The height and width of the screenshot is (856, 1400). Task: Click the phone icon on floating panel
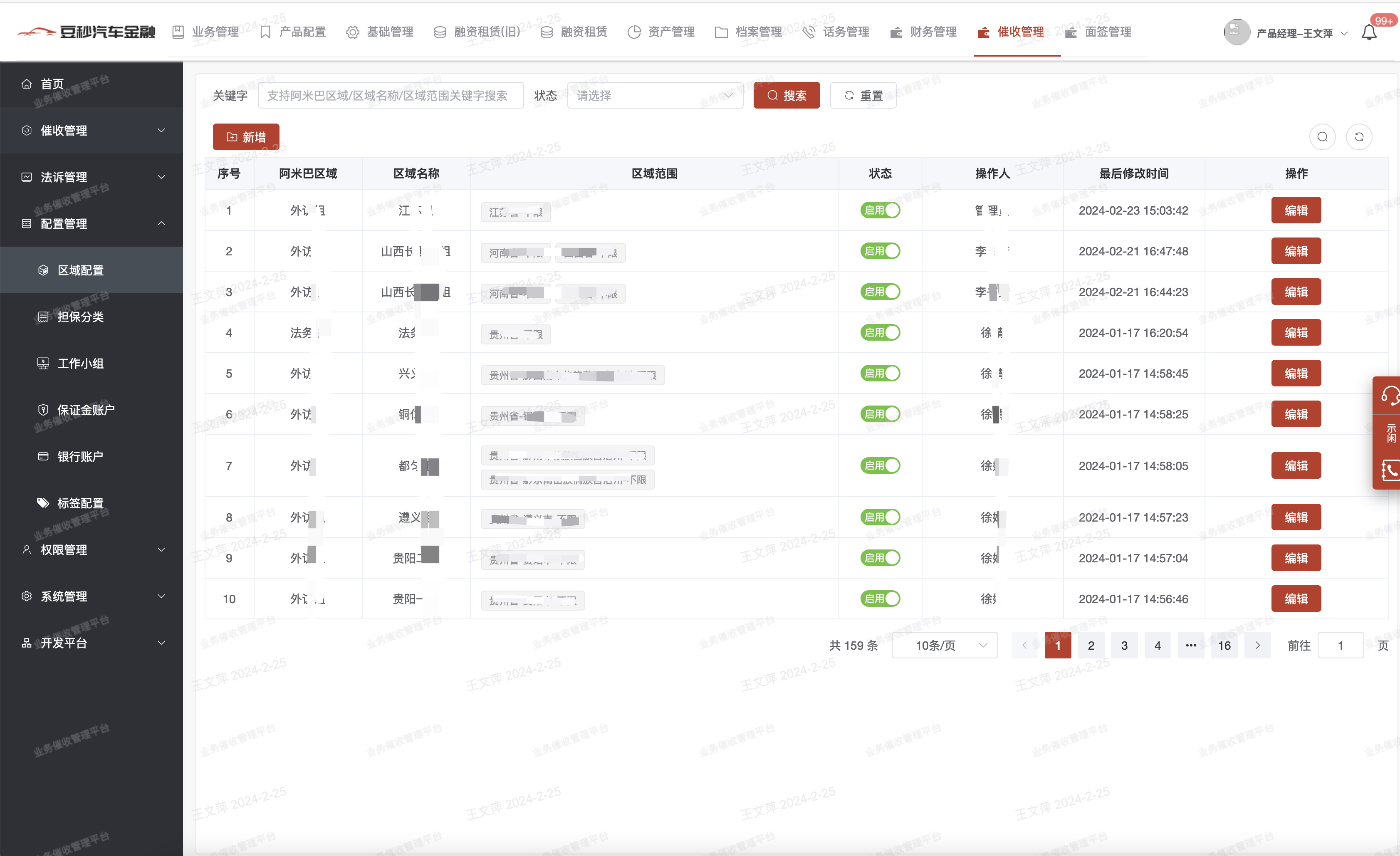click(1389, 470)
